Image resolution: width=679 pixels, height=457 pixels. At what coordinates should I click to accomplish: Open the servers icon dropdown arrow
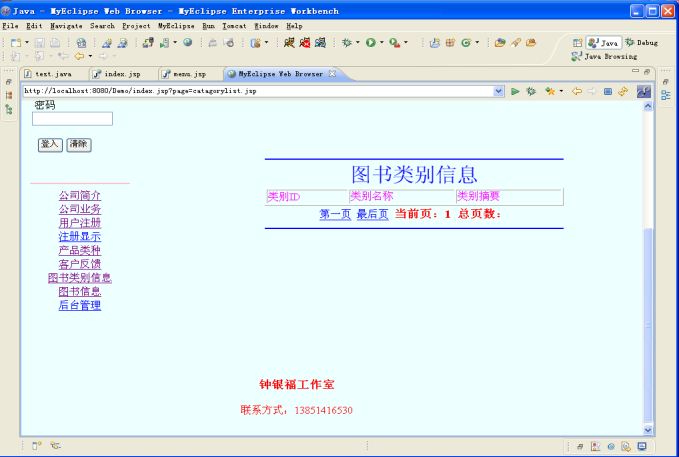tap(175, 42)
